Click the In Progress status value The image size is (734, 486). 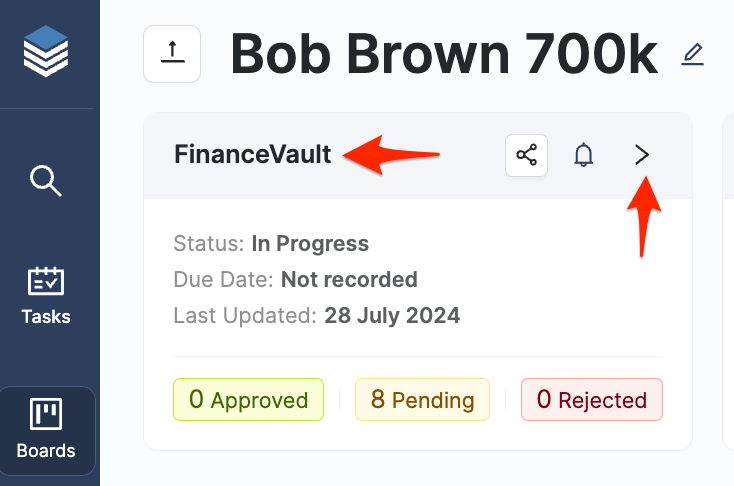click(x=310, y=243)
